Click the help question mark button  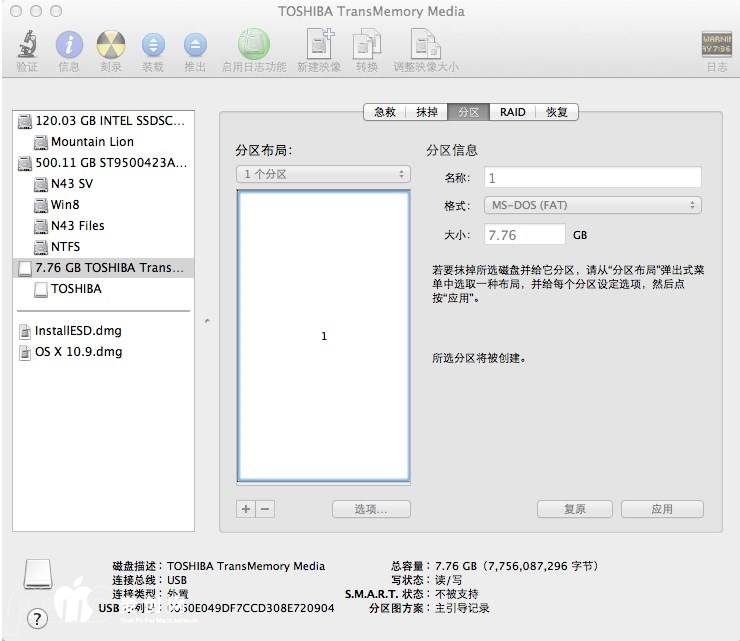(38, 619)
